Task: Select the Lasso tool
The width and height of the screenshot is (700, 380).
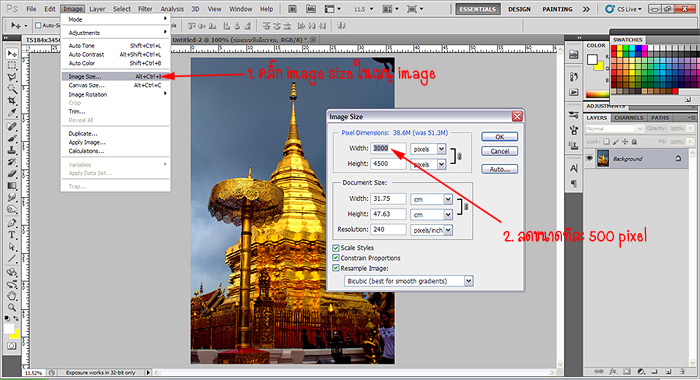Action: click(x=12, y=77)
